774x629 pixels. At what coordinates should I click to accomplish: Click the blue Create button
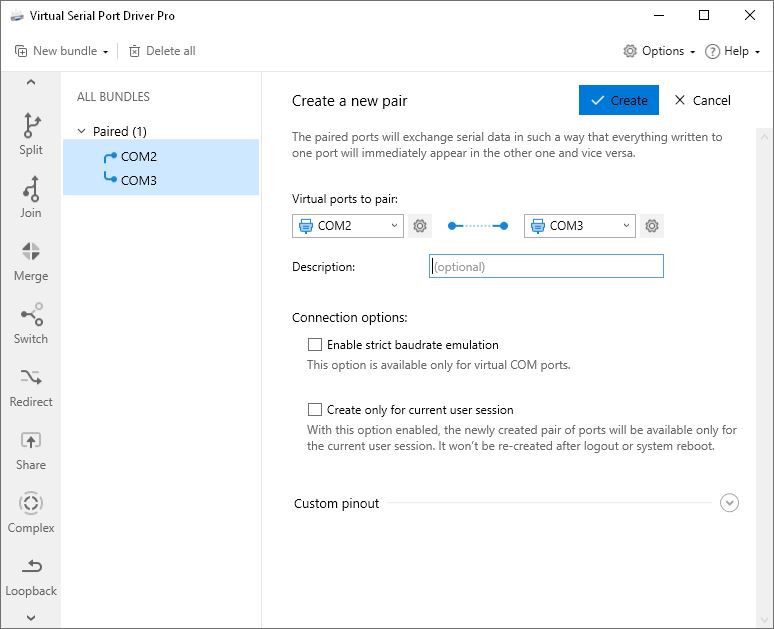coord(619,100)
